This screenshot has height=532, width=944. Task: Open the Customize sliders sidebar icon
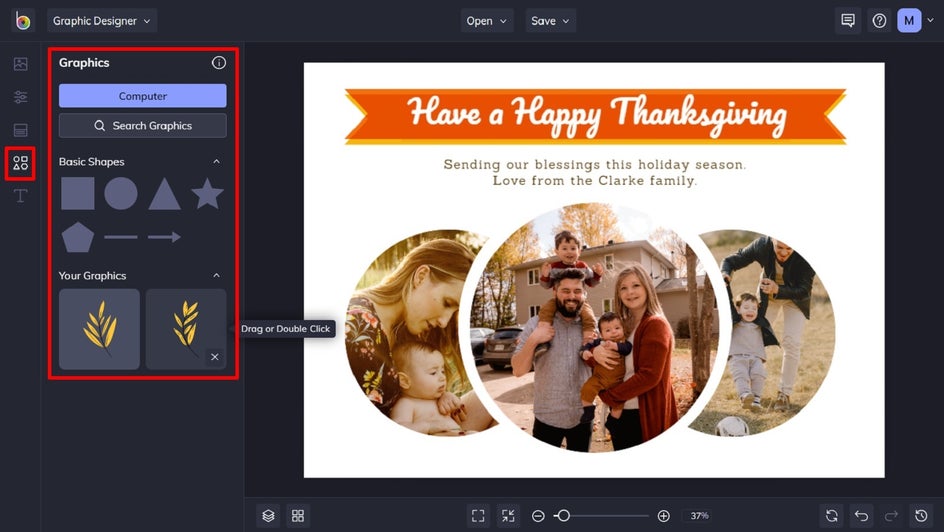tap(20, 97)
